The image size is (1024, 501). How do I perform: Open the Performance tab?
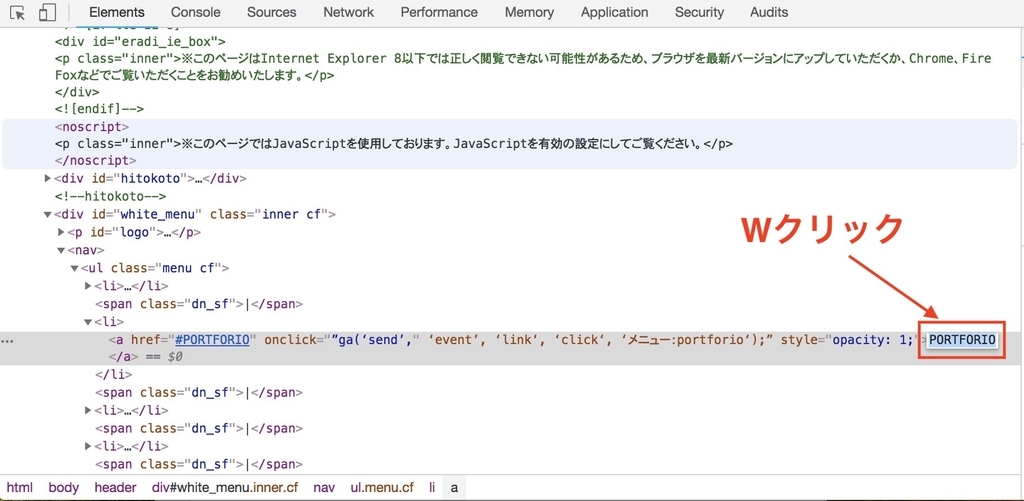pos(439,12)
